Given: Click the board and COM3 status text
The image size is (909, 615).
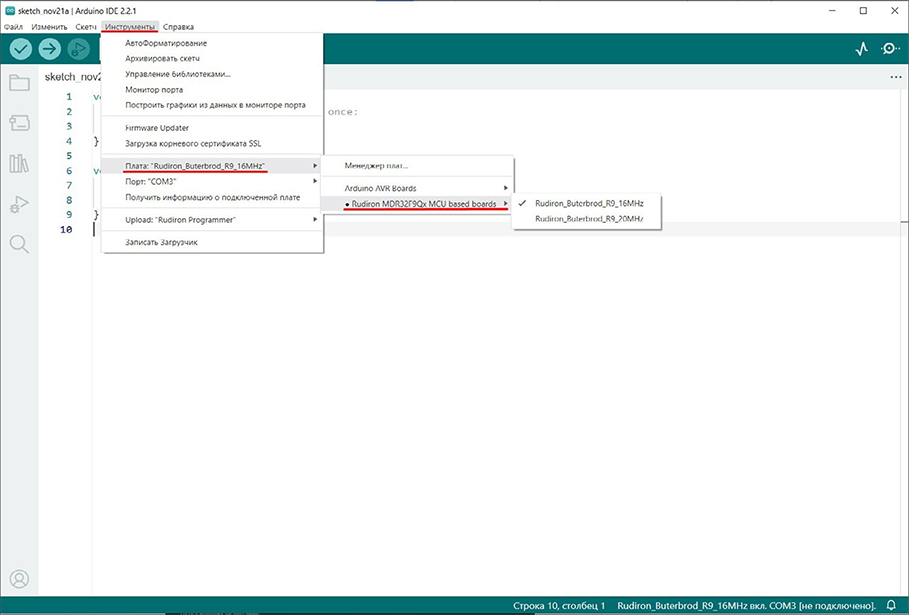Looking at the screenshot, I should [x=746, y=606].
